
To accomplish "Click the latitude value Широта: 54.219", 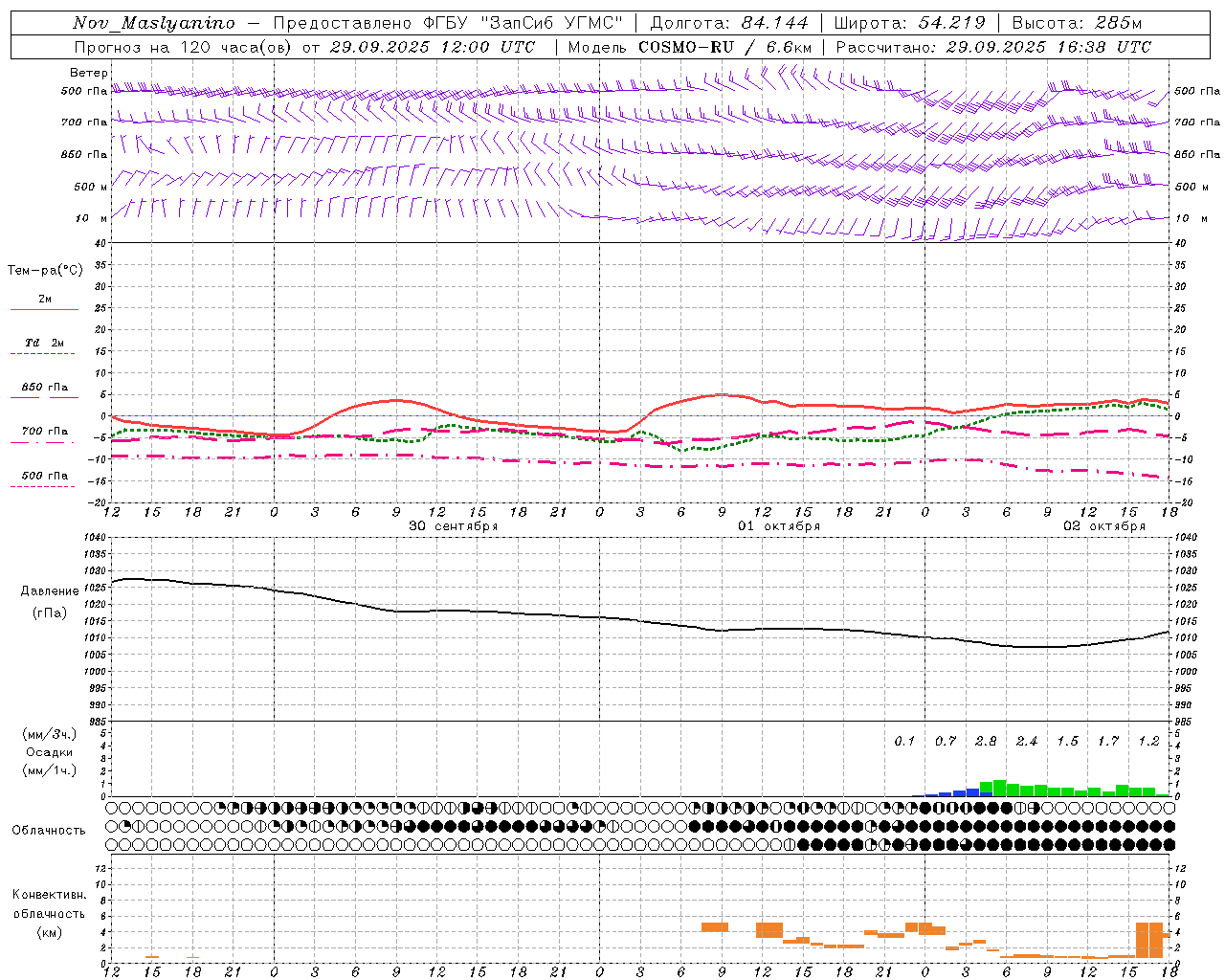I will [909, 23].
